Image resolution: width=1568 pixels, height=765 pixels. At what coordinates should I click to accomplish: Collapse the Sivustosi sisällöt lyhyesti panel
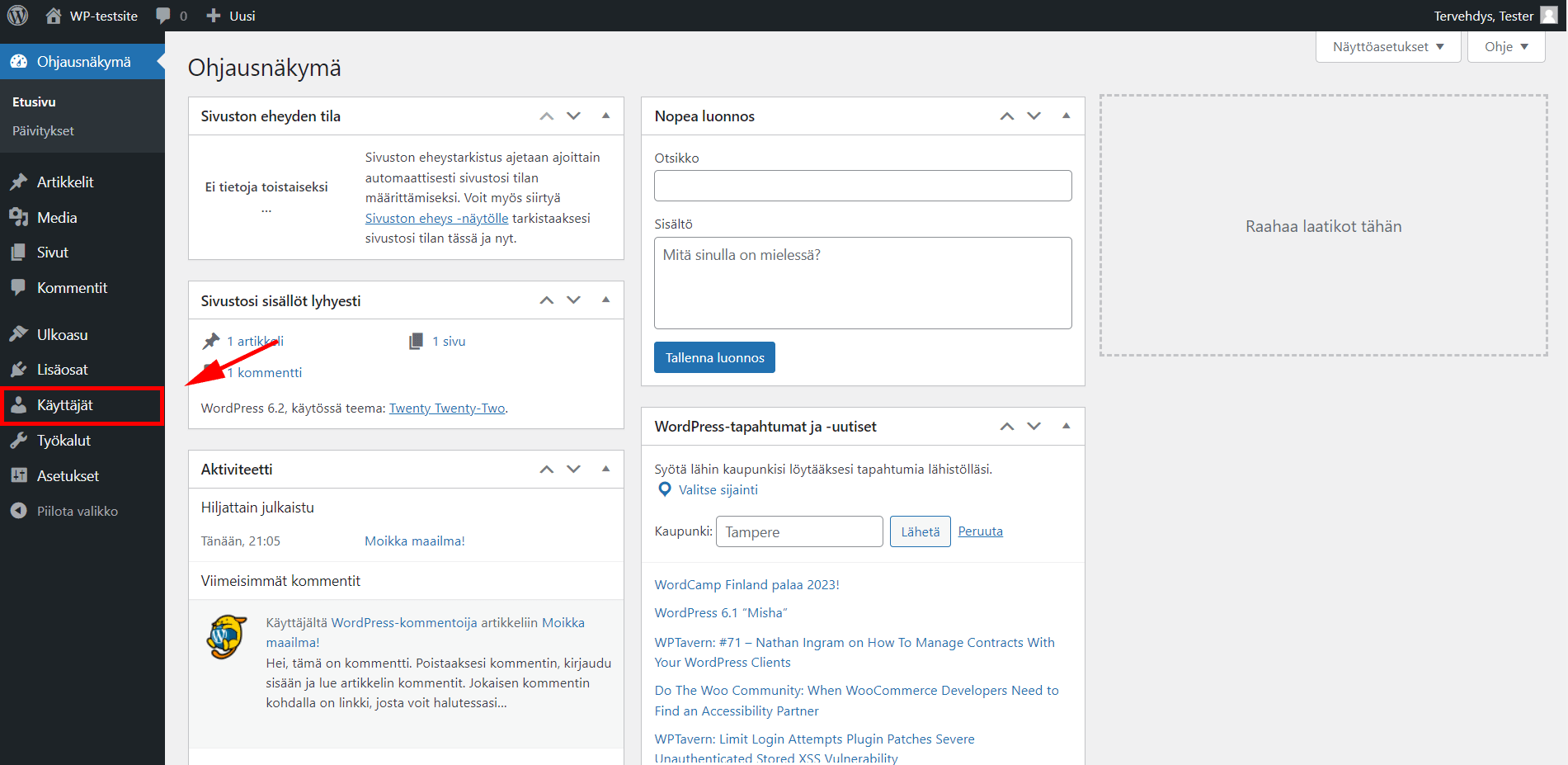coord(606,300)
